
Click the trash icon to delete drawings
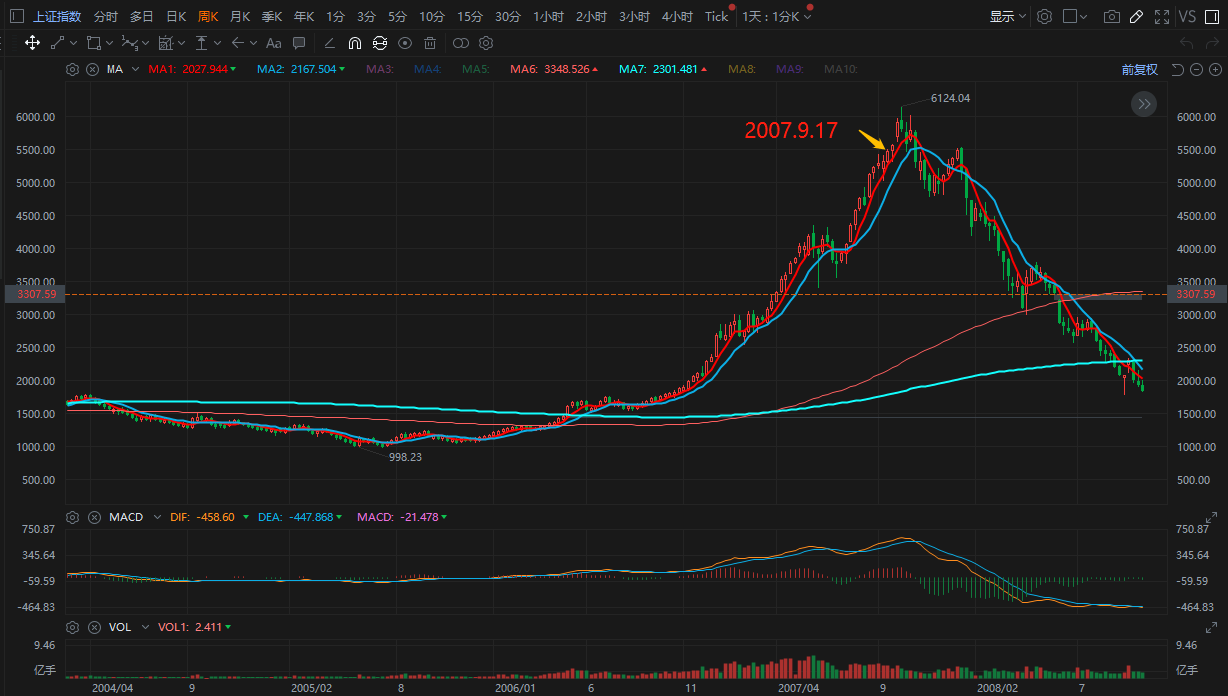coord(430,43)
